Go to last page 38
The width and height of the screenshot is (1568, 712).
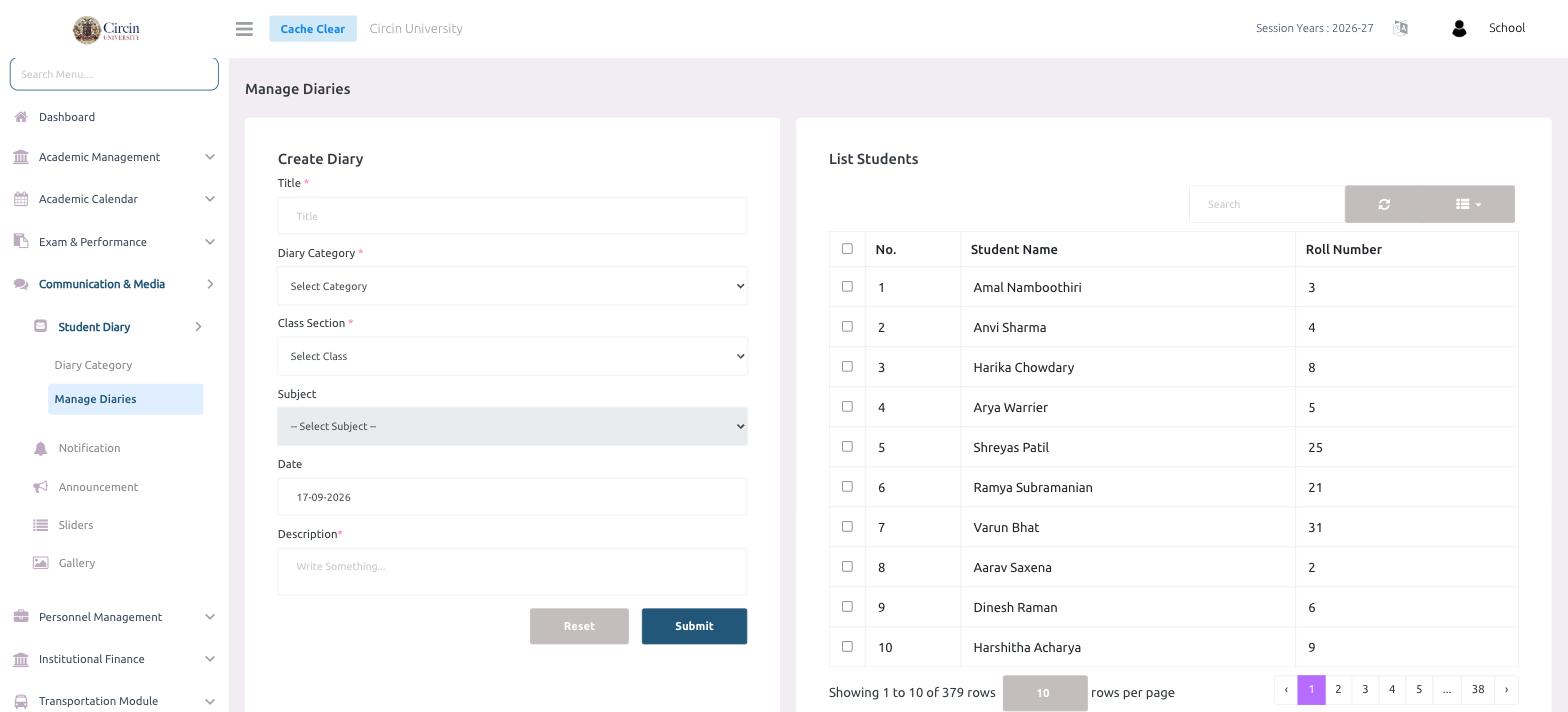click(x=1477, y=689)
